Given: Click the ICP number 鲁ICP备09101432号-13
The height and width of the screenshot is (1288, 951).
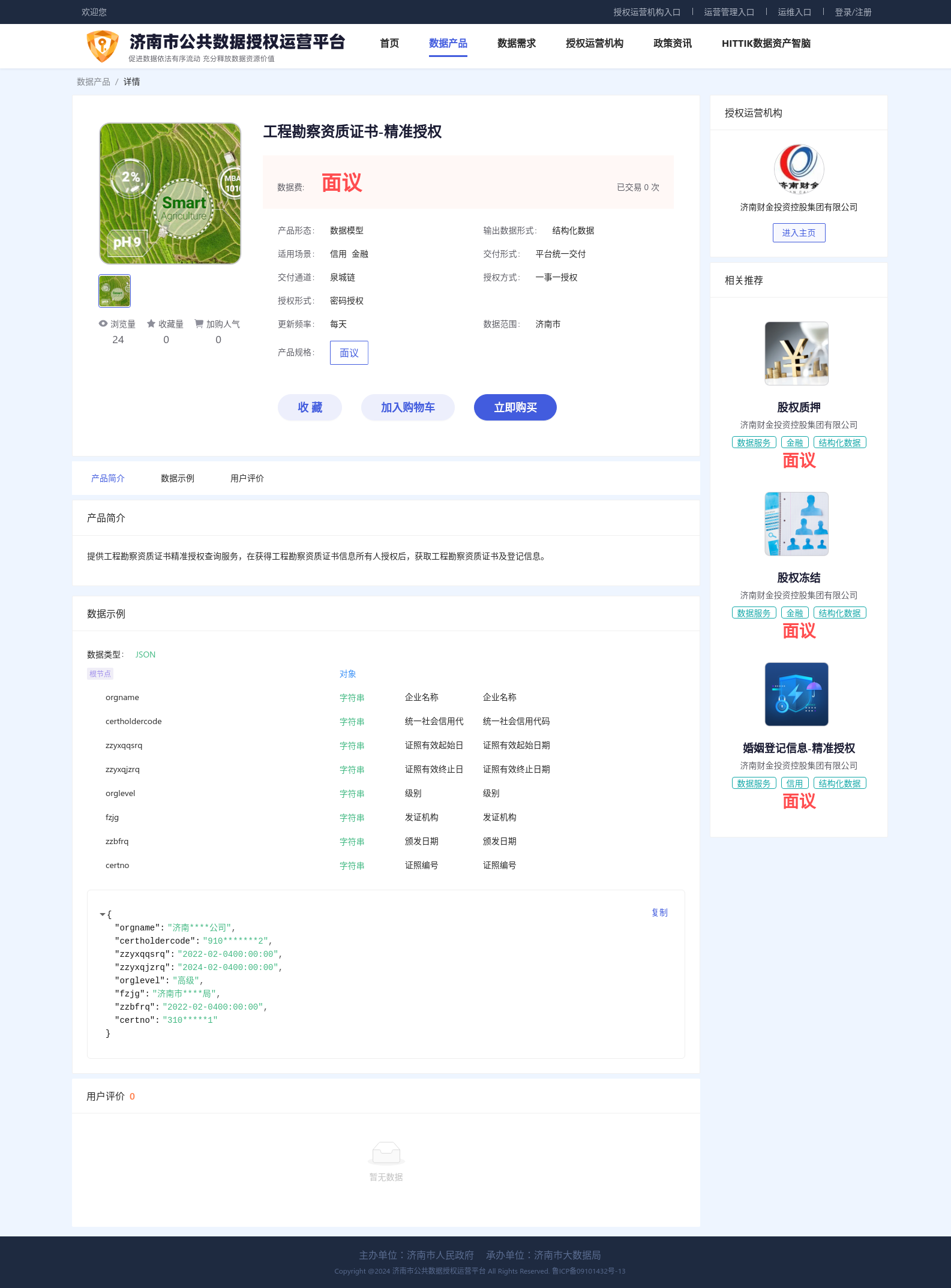Looking at the screenshot, I should click(589, 1271).
